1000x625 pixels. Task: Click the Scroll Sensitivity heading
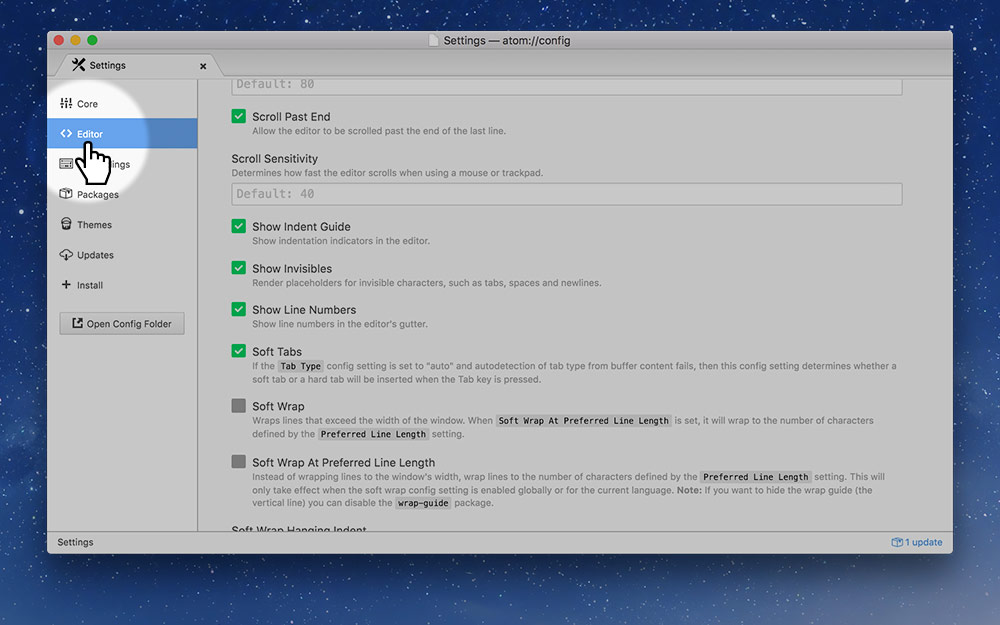274,159
